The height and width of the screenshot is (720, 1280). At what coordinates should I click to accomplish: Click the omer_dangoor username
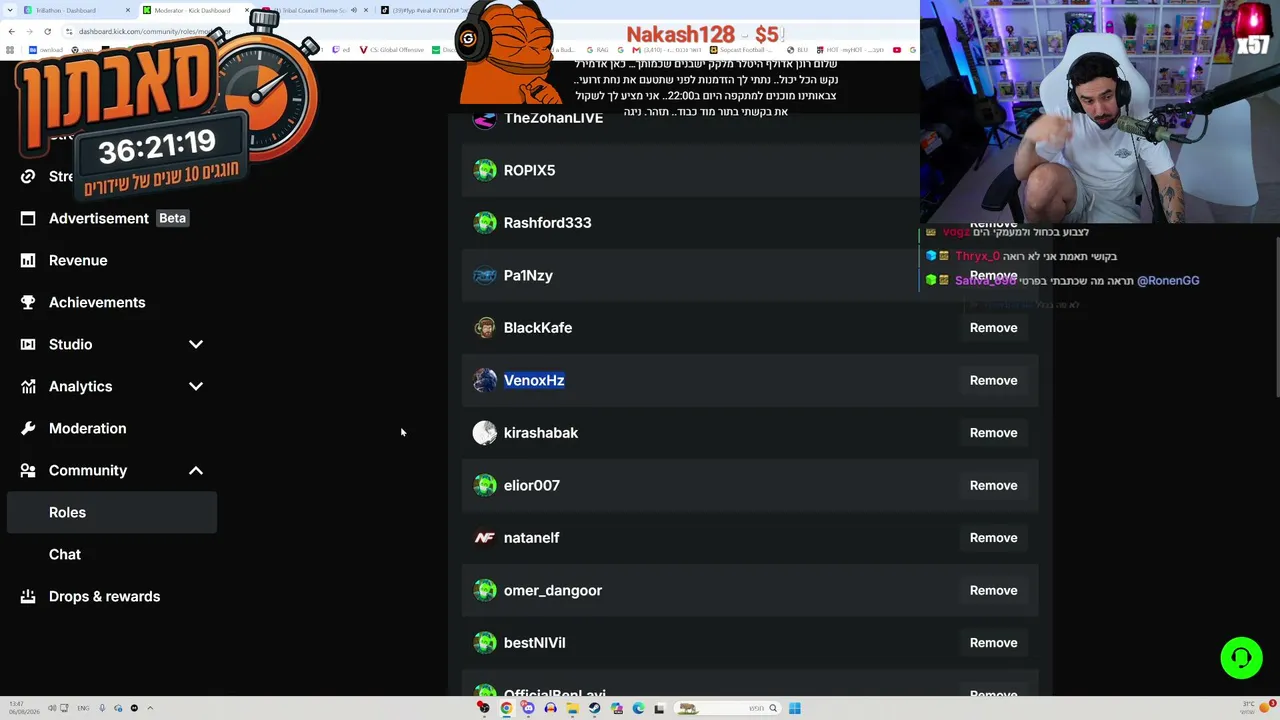pyautogui.click(x=553, y=591)
